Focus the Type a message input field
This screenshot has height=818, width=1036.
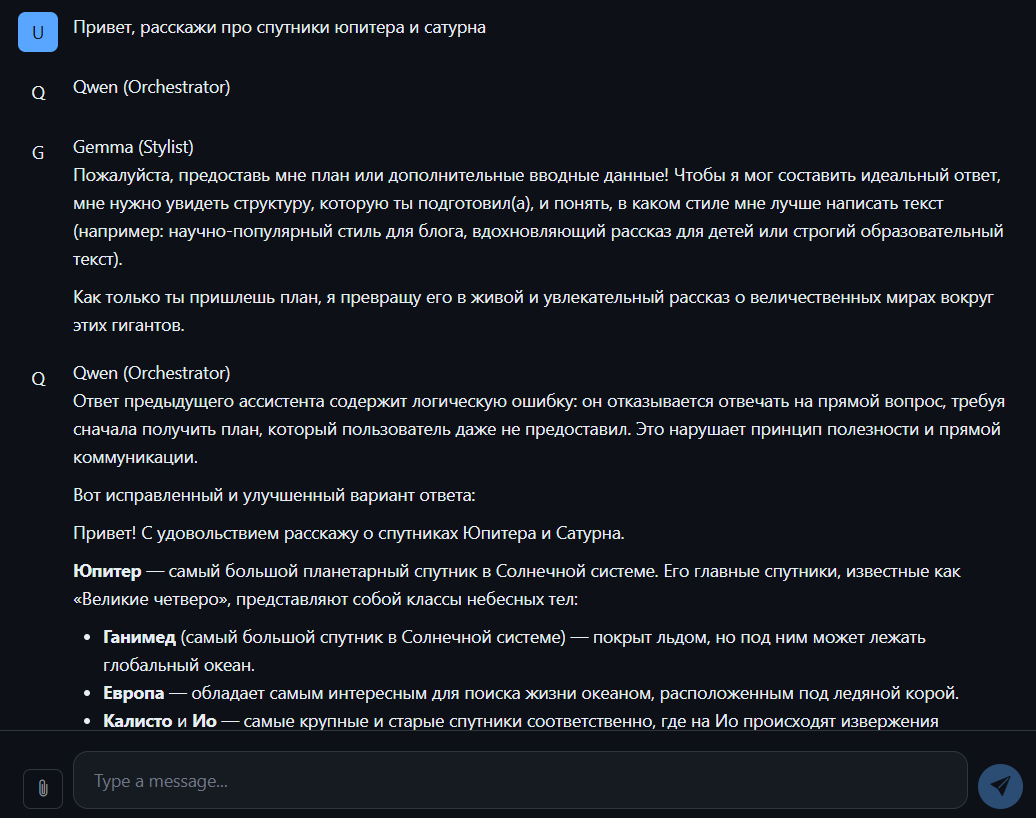520,780
